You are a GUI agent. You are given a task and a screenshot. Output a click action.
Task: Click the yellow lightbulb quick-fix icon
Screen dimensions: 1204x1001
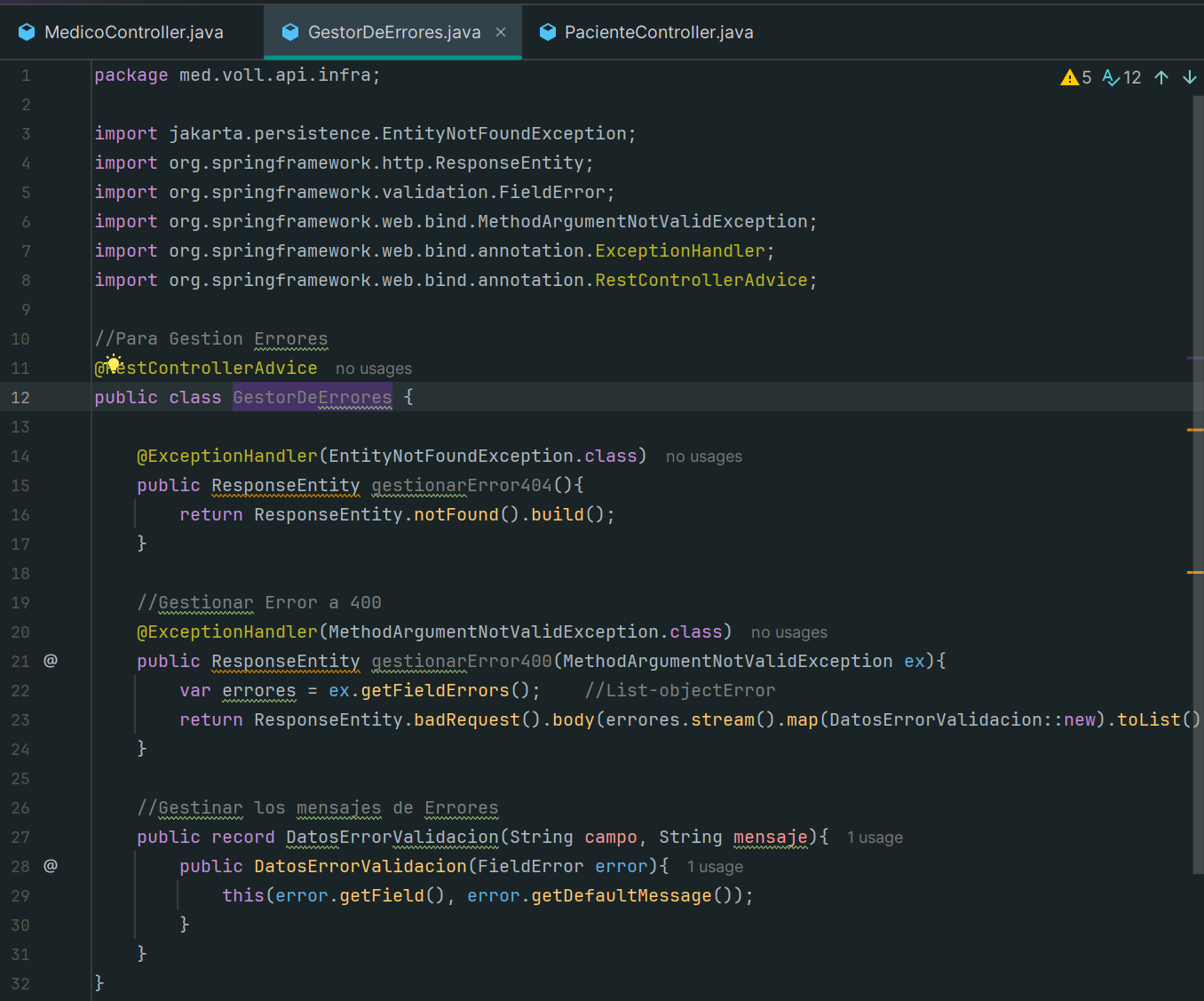[113, 363]
